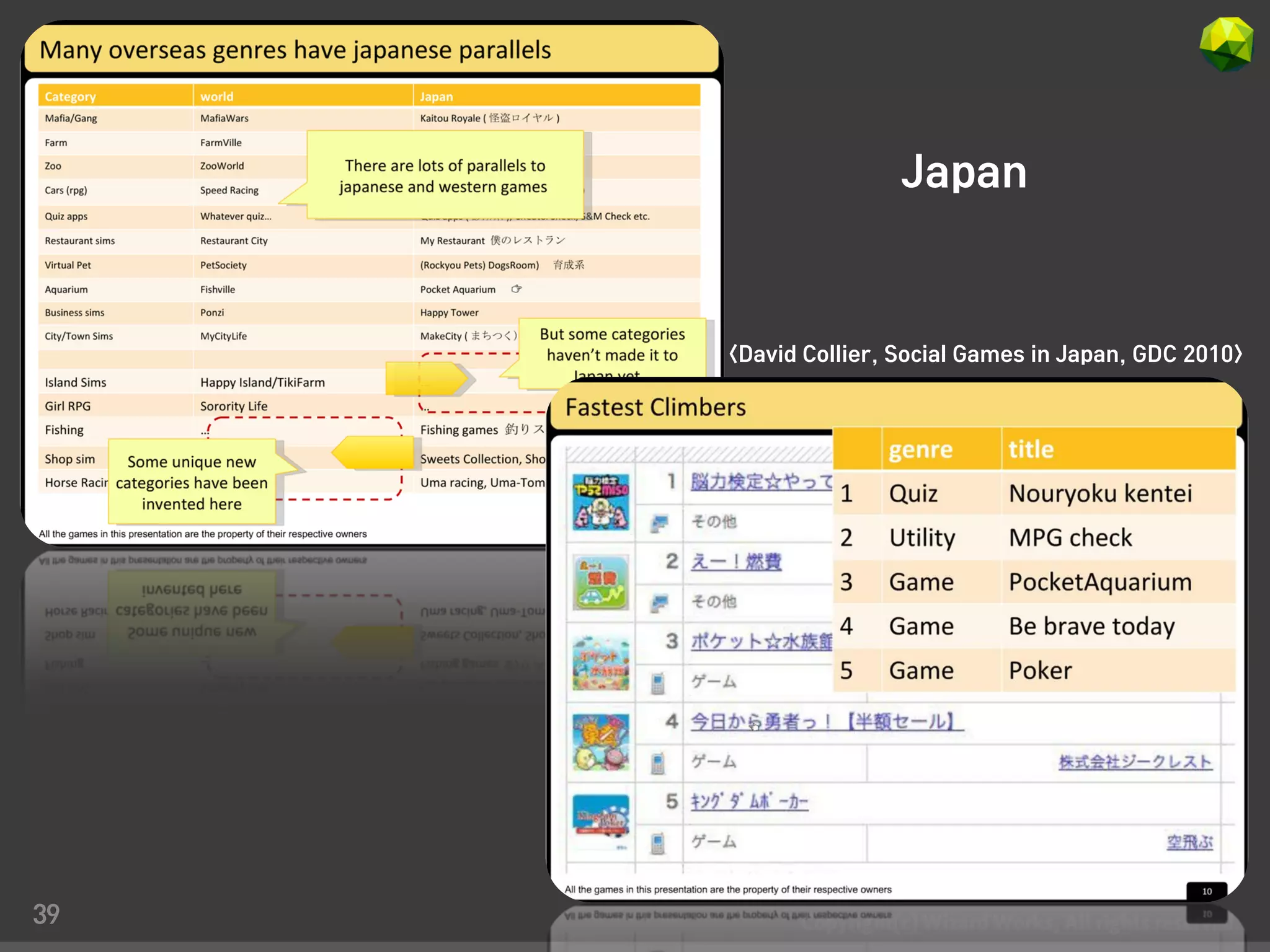1270x952 pixels.
Task: Open the 空飛ぶ developer link
Action: [x=1189, y=842]
